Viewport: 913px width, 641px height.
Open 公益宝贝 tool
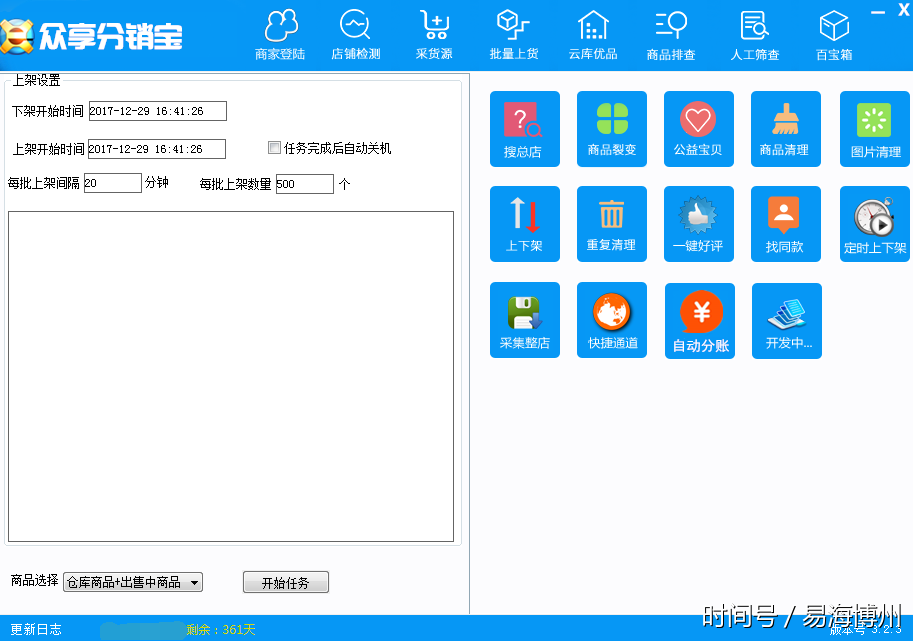[x=698, y=128]
